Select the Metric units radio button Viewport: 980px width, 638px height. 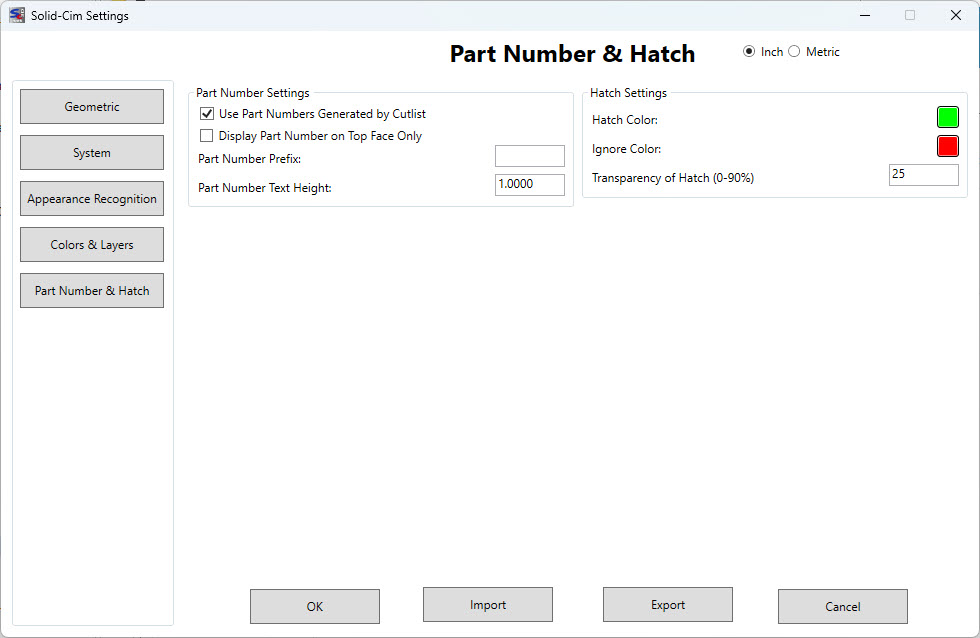(794, 51)
